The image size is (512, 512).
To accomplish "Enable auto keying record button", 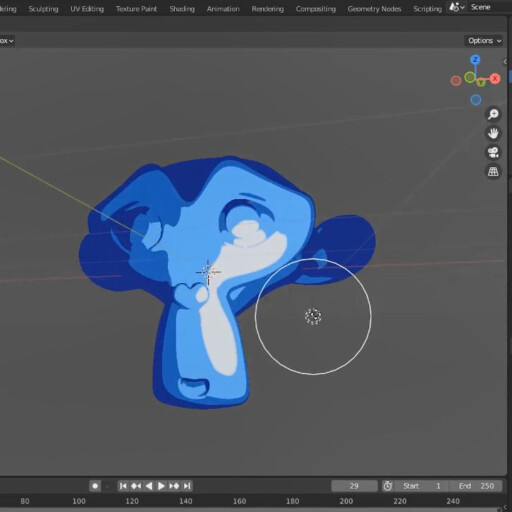I will point(95,486).
